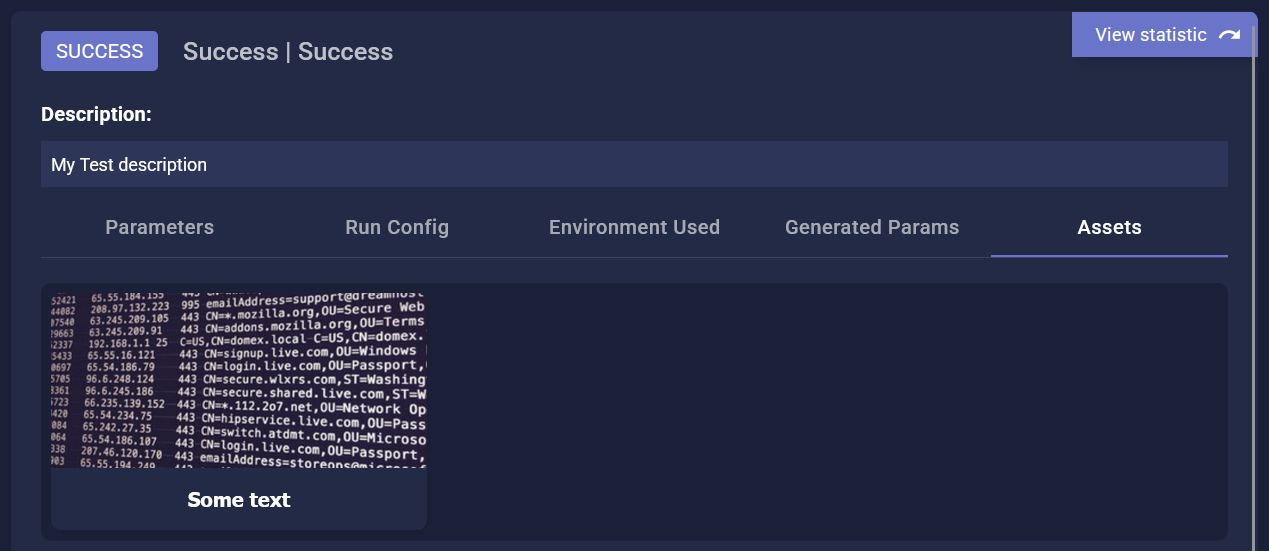This screenshot has height=551, width=1269.
Task: Select the second Success word after the separator
Action: pos(345,52)
